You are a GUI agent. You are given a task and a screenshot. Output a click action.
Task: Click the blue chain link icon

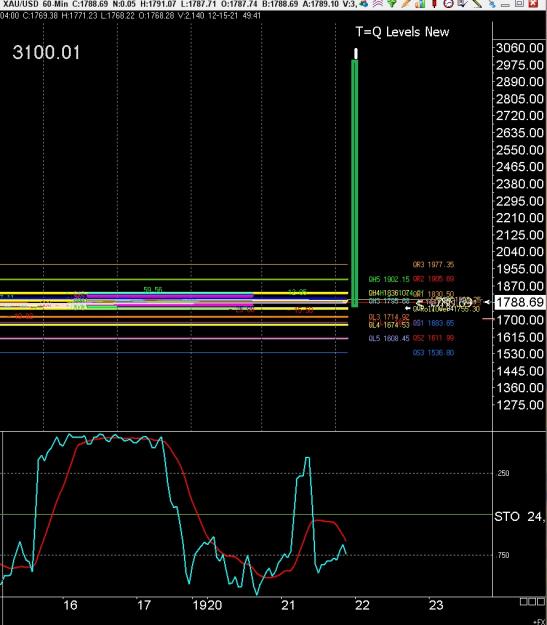coord(492,4)
